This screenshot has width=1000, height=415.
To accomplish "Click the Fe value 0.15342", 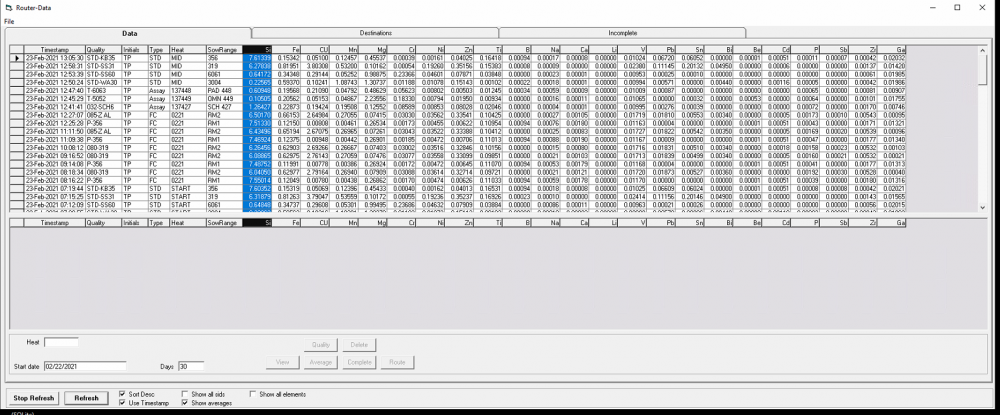I will tap(286, 57).
